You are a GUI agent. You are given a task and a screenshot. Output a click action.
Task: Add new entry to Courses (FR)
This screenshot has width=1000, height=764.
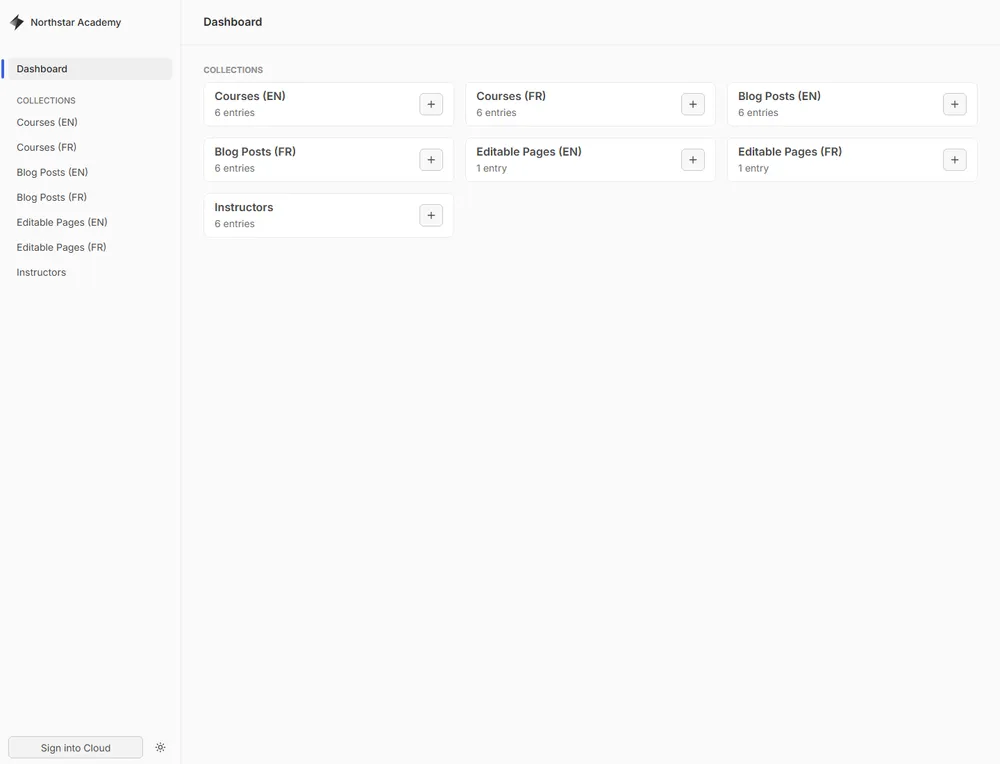[693, 105]
